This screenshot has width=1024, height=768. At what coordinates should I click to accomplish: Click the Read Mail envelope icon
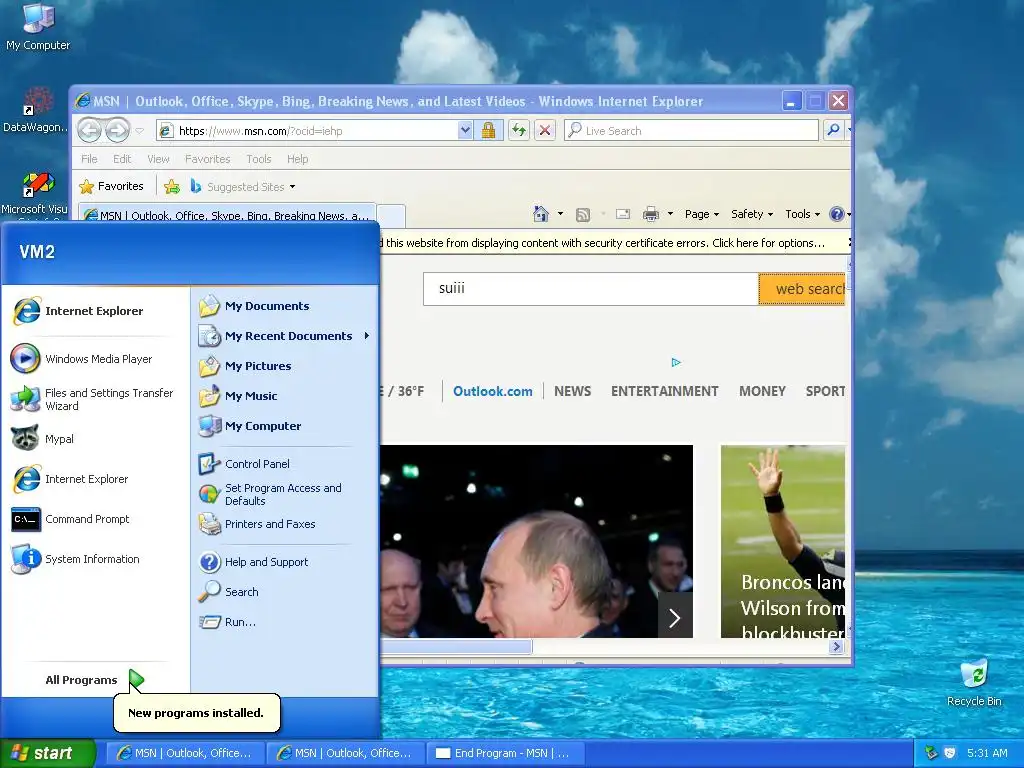[623, 214]
